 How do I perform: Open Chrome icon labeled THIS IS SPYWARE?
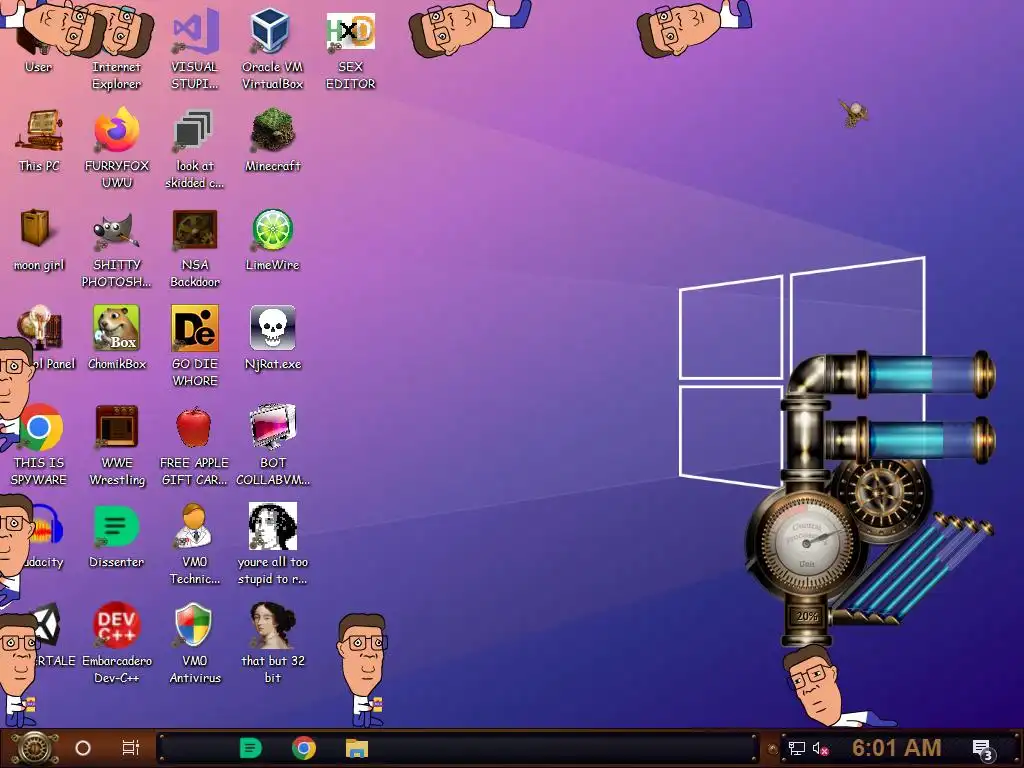click(40, 428)
